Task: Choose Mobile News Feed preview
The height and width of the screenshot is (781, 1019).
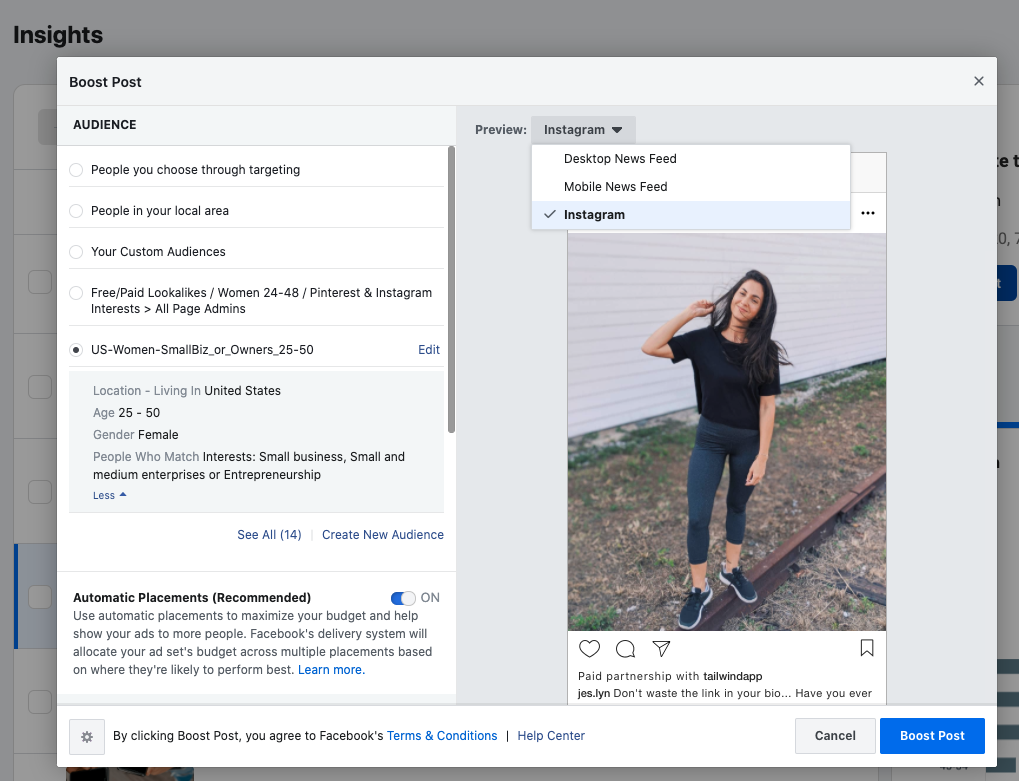Action: [691, 186]
